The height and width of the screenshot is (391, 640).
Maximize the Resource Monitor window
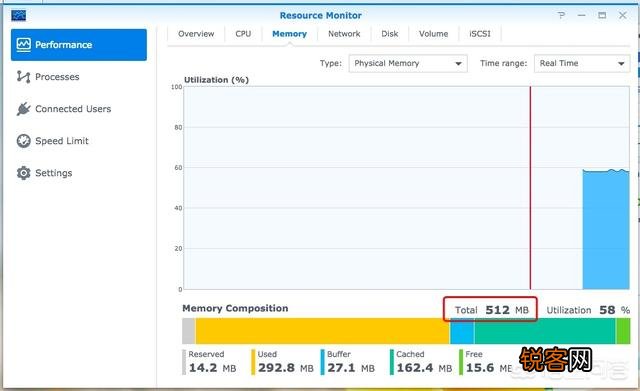[602, 16]
